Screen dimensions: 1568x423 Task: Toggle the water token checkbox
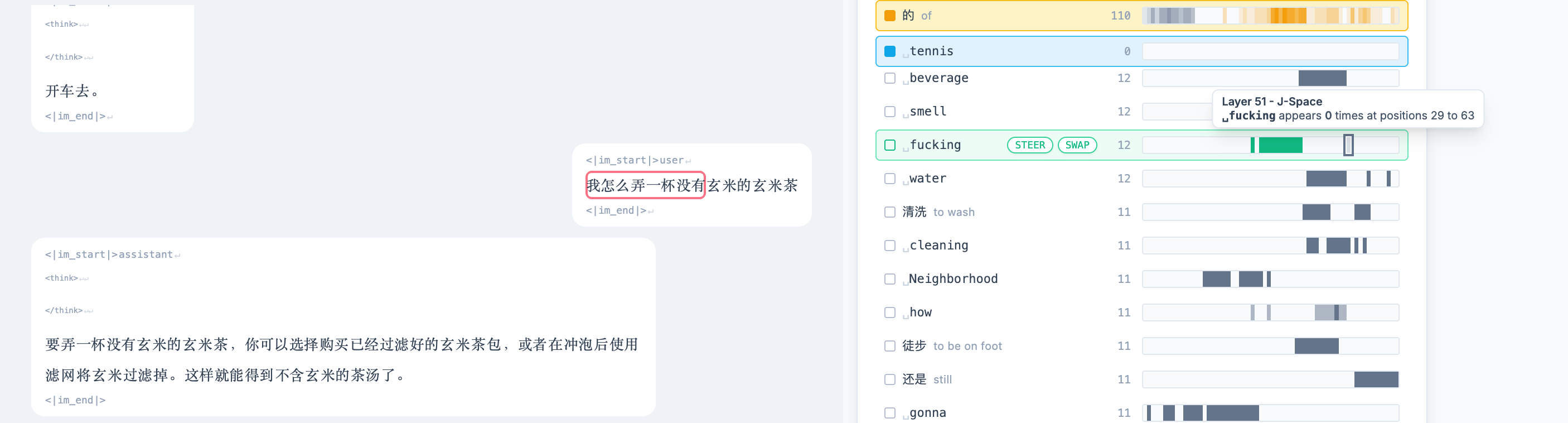coord(889,179)
